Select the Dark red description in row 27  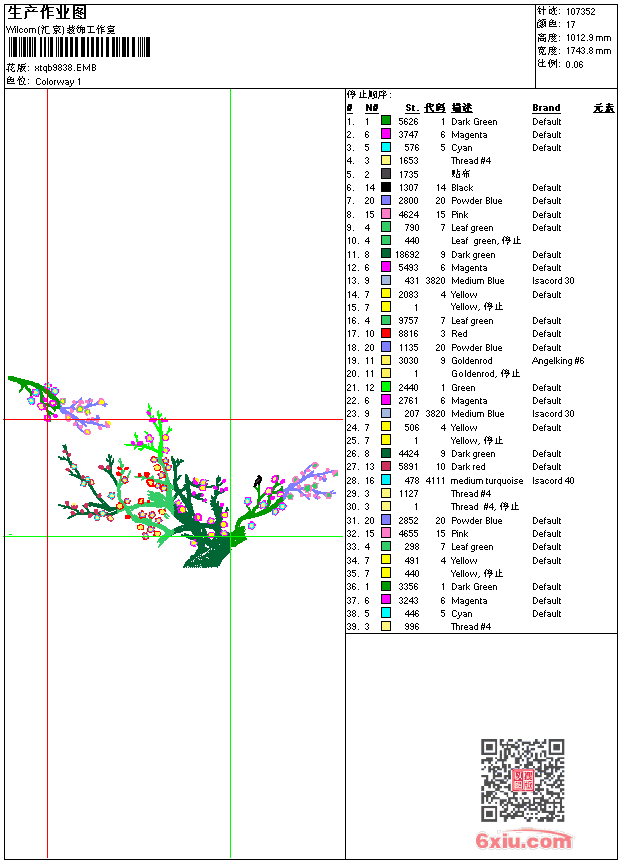tap(468, 467)
